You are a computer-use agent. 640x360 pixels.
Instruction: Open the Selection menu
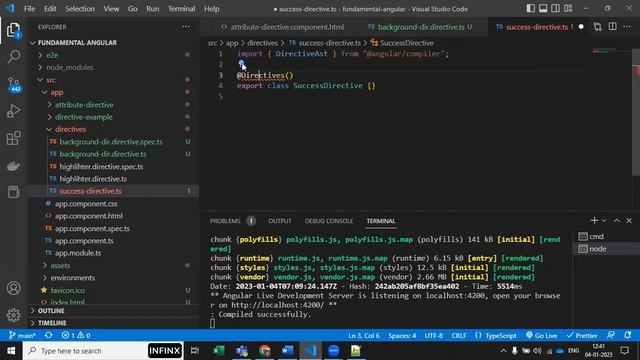coord(80,9)
